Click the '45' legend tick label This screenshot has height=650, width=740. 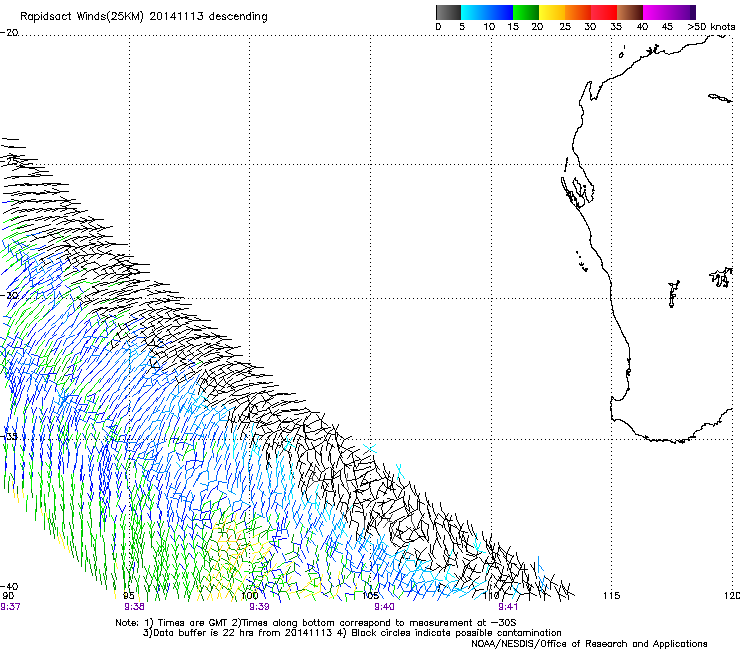tap(667, 27)
